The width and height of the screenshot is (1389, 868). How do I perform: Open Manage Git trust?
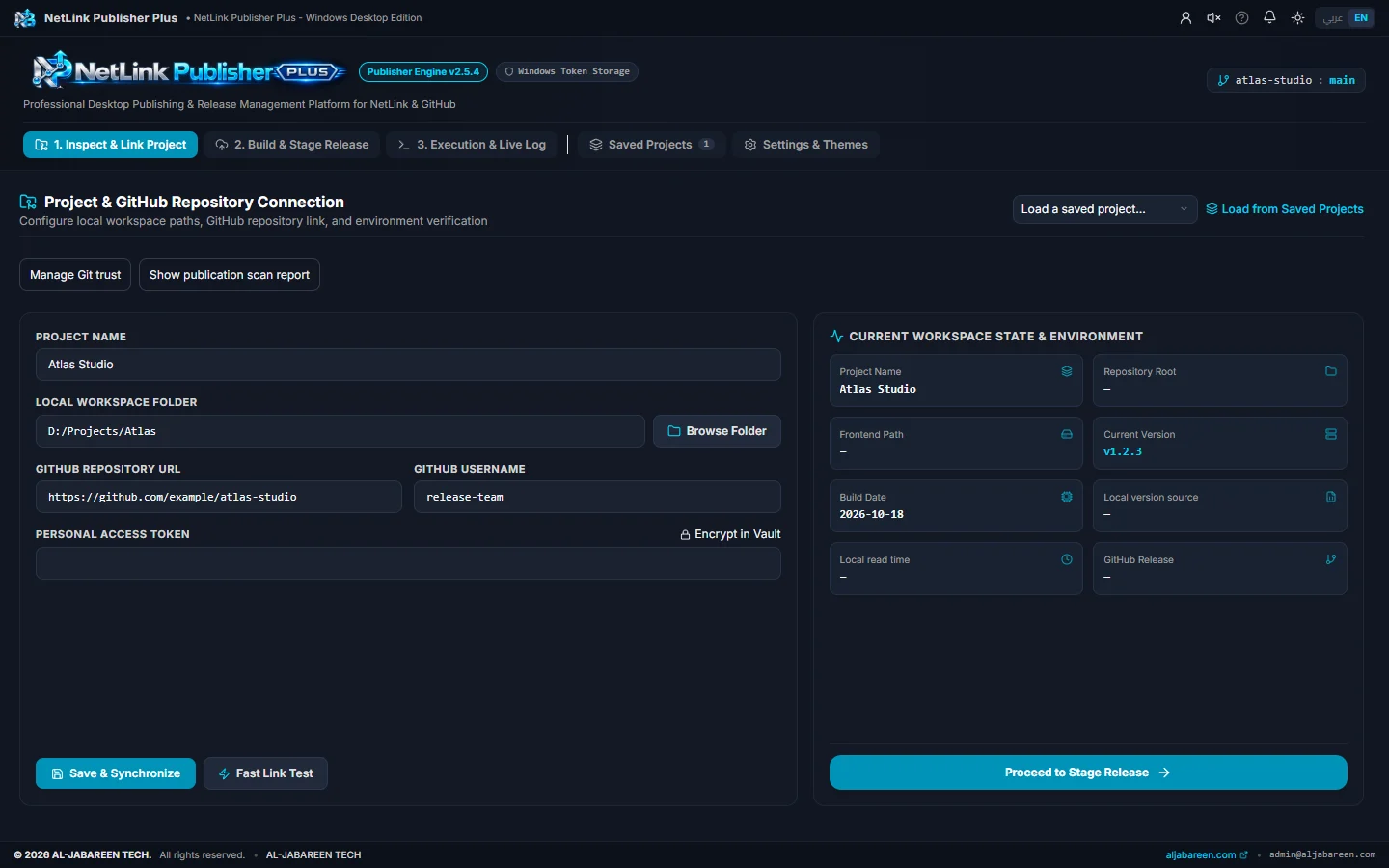tap(75, 275)
